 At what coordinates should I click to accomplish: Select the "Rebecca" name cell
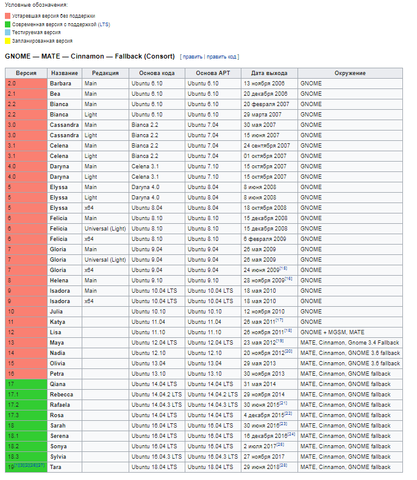tap(64, 394)
